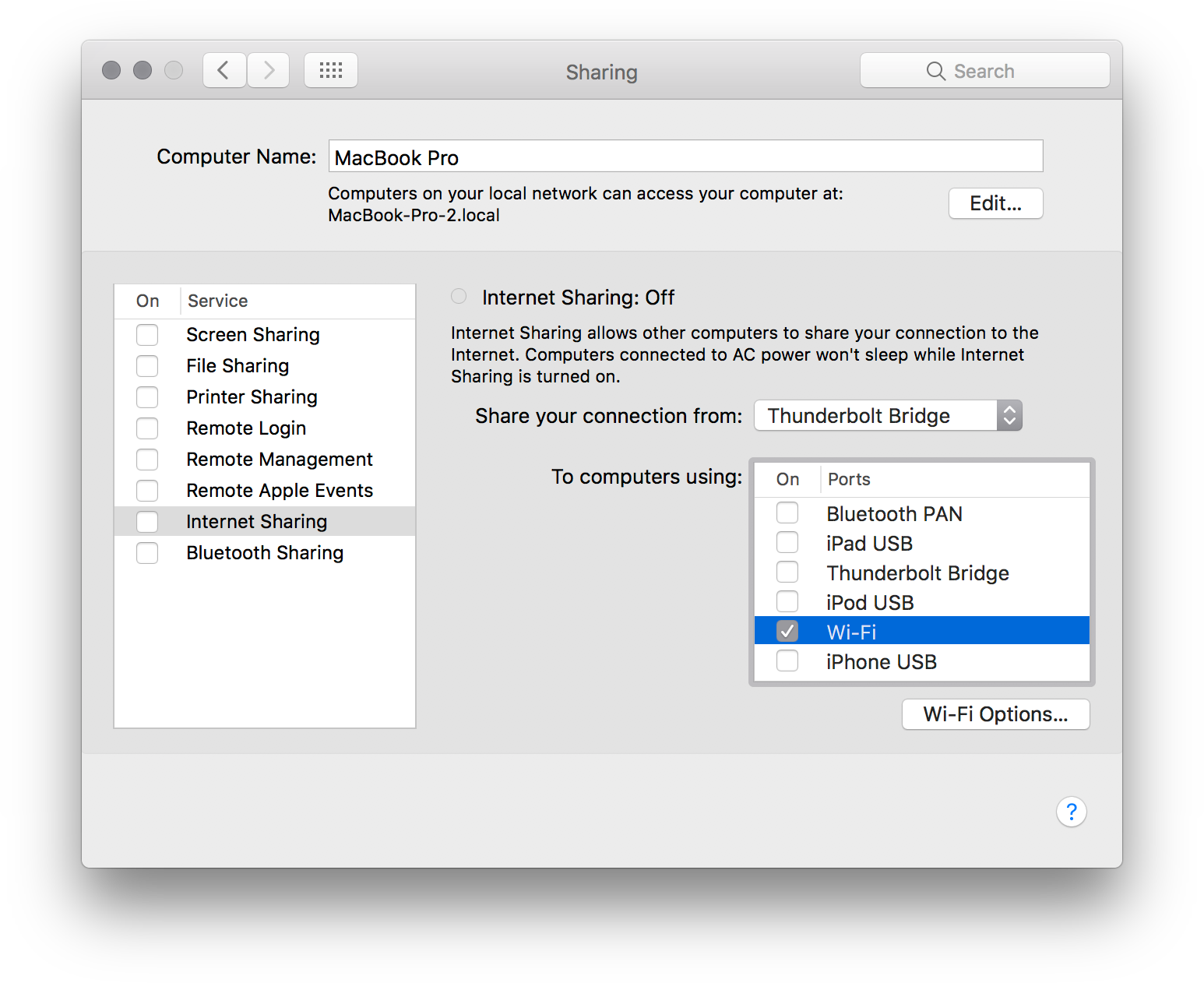
Task: Enable File Sharing checkbox
Action: tap(147, 366)
